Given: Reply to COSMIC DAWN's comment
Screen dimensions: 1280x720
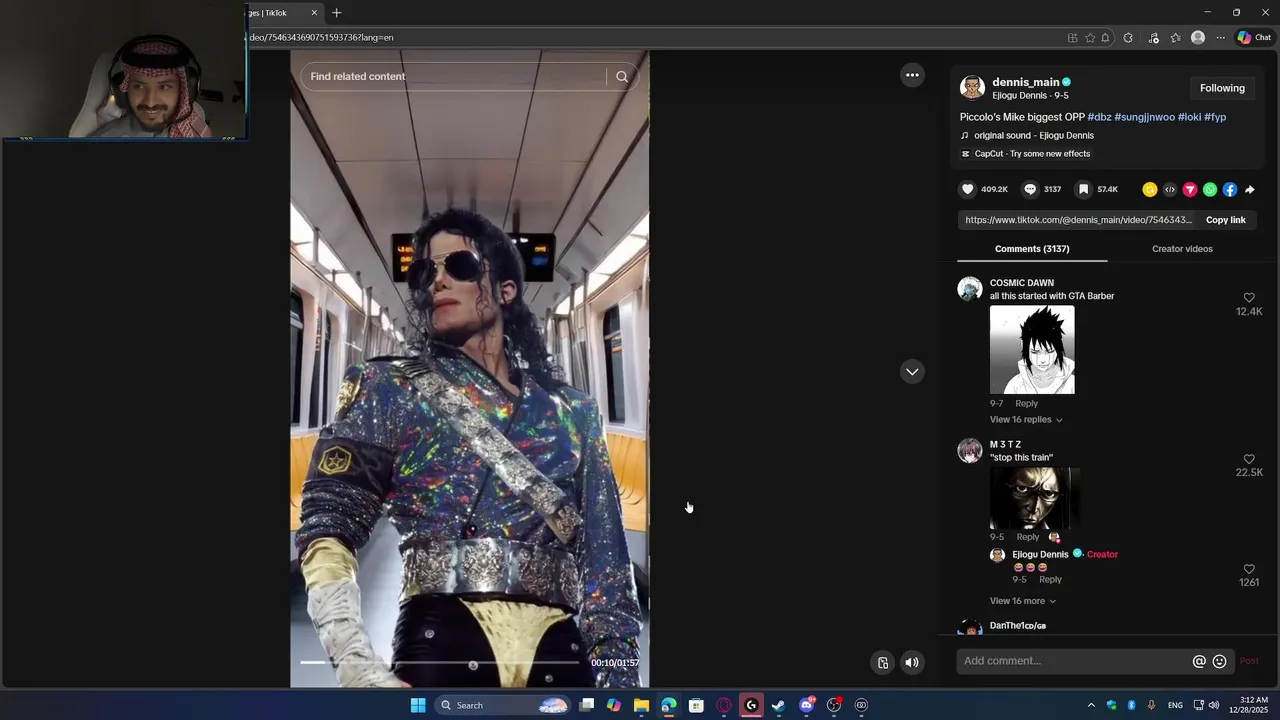Looking at the screenshot, I should [x=1026, y=404].
